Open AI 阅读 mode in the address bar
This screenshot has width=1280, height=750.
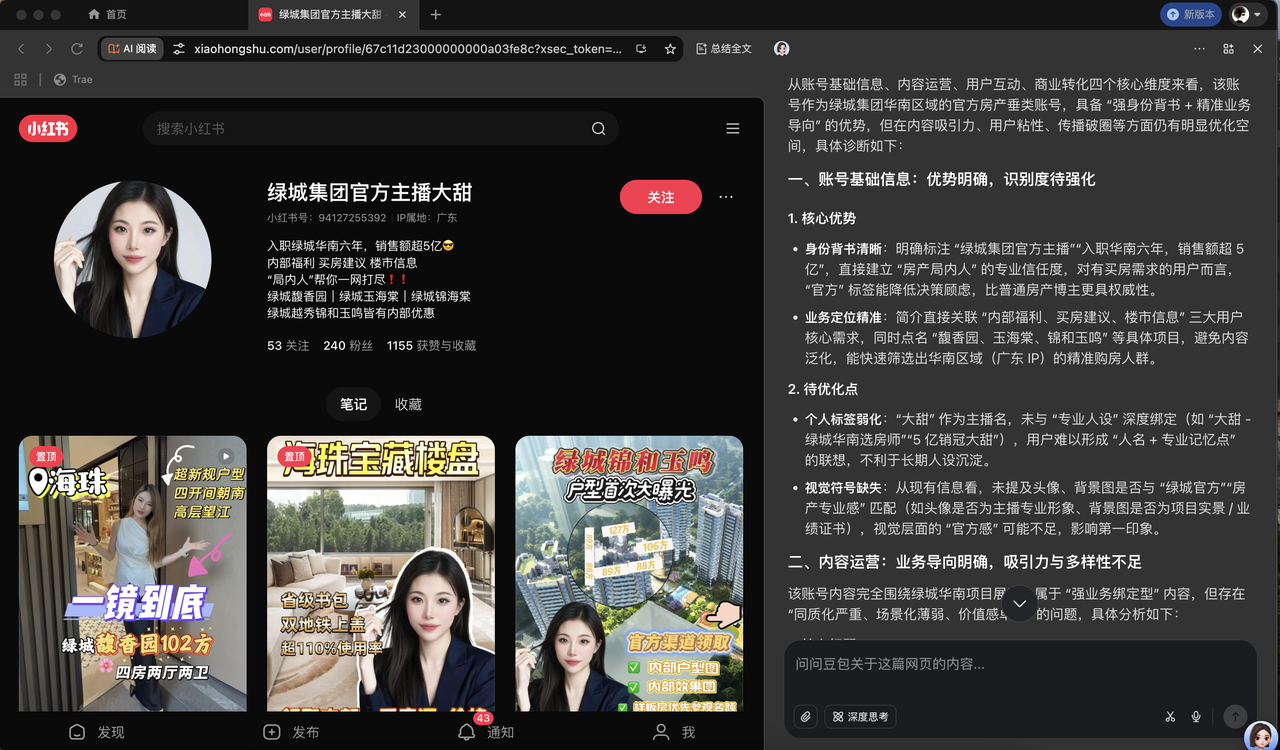[x=131, y=47]
